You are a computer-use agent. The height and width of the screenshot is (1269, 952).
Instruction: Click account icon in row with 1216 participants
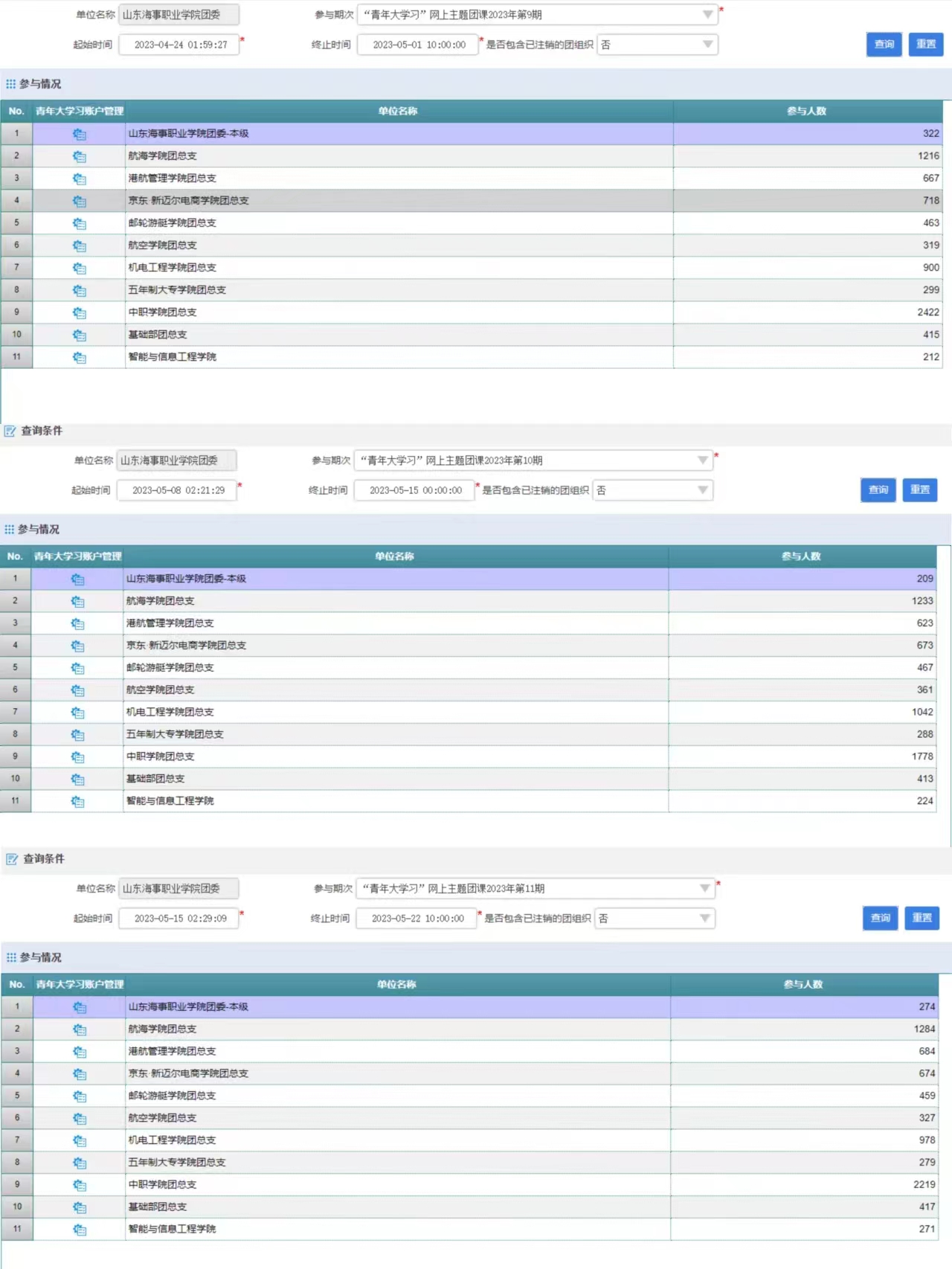(x=80, y=156)
